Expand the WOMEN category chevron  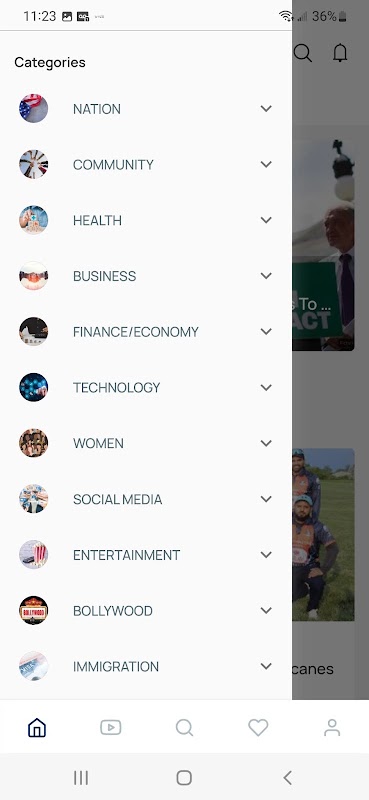click(266, 443)
